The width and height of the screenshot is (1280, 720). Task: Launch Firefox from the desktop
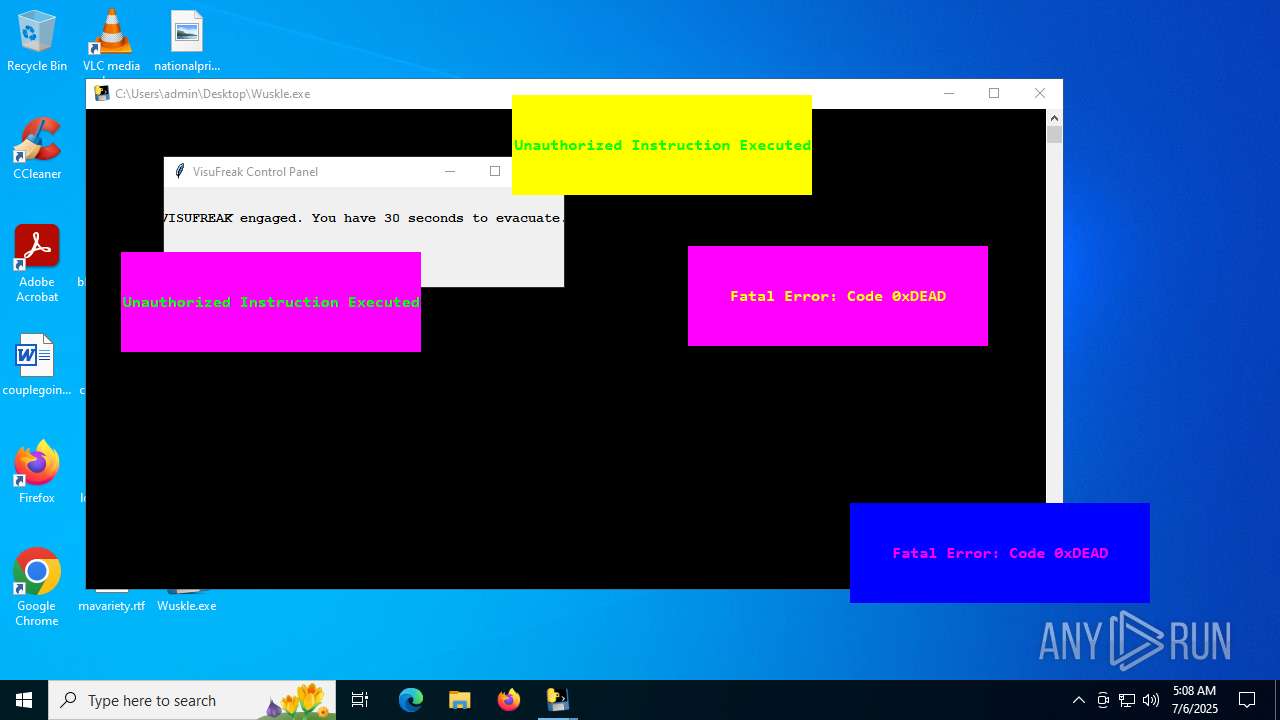pos(37,472)
